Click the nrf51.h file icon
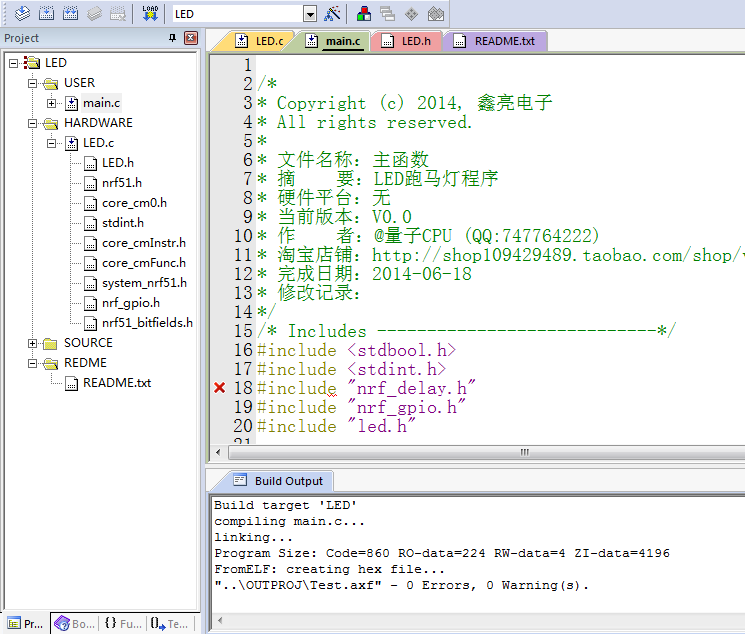 (90, 183)
